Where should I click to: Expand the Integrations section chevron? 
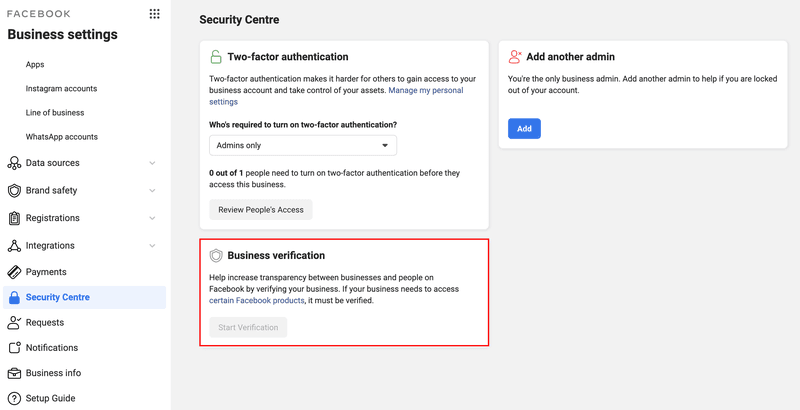point(152,246)
